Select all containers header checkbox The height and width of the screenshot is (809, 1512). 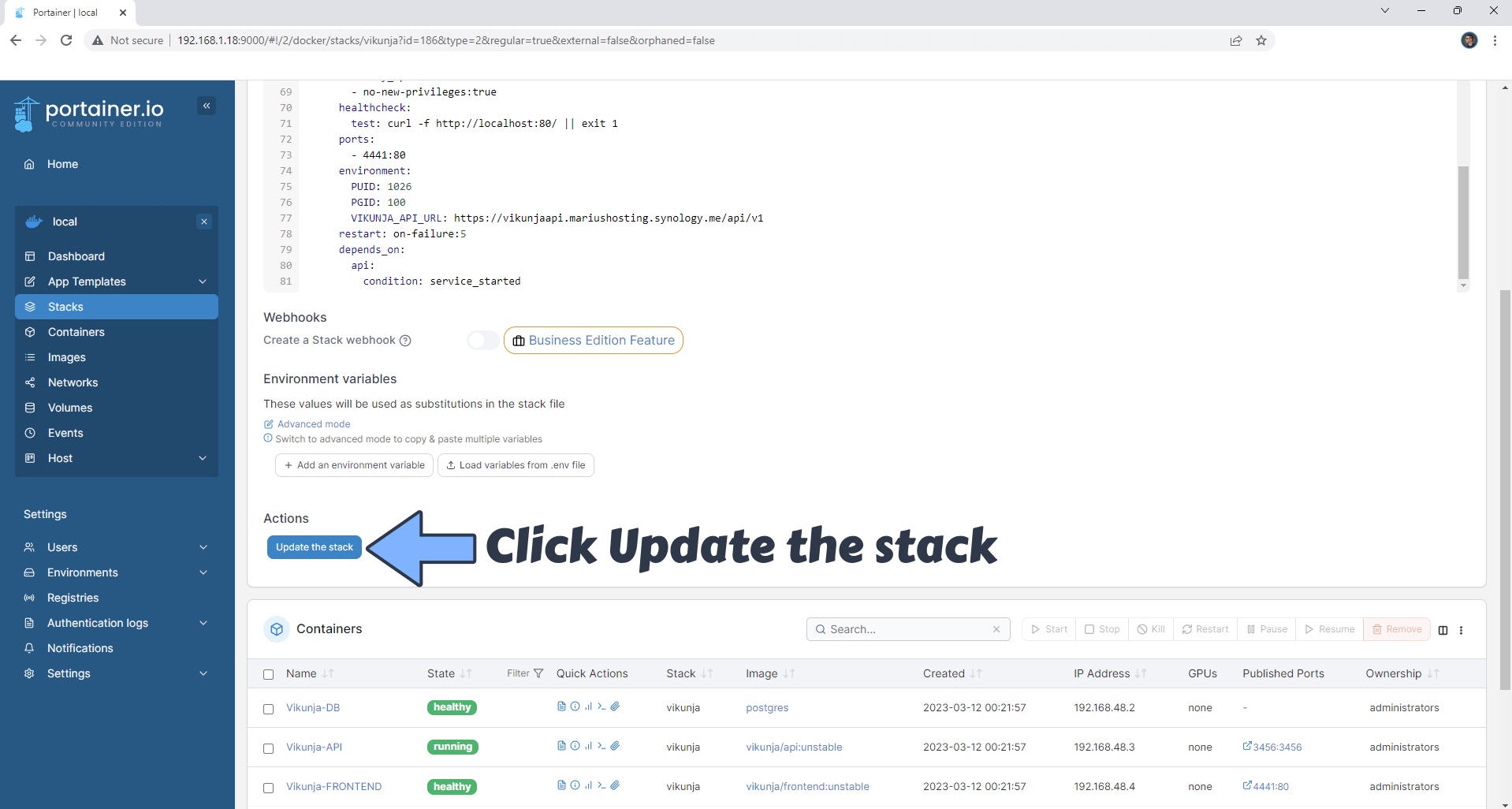click(x=268, y=674)
